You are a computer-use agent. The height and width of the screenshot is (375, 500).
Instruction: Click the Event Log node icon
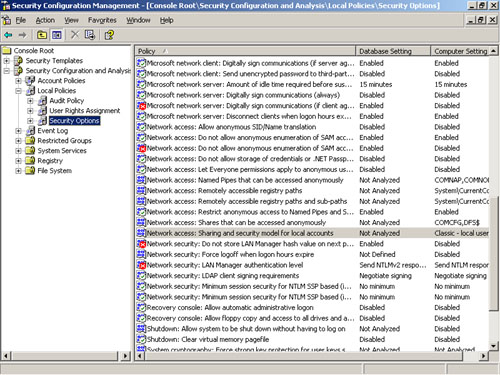[x=30, y=131]
